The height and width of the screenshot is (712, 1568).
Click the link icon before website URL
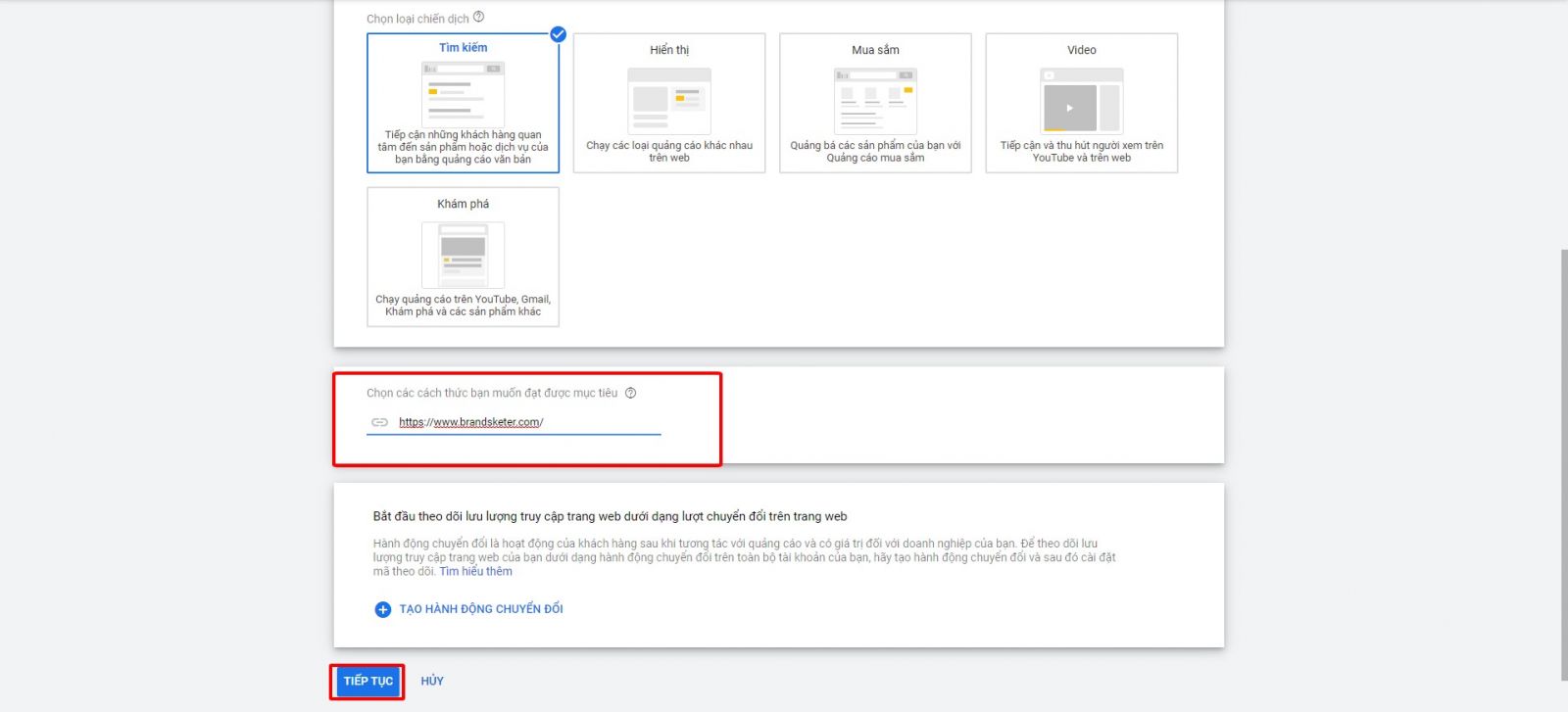[x=379, y=422]
